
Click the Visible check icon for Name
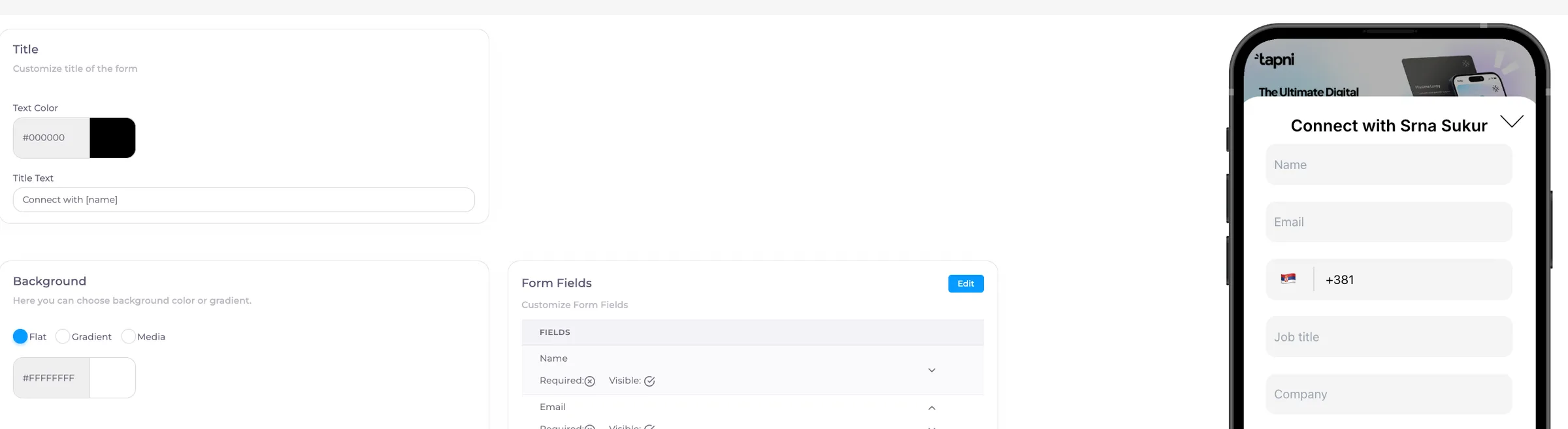coord(649,381)
